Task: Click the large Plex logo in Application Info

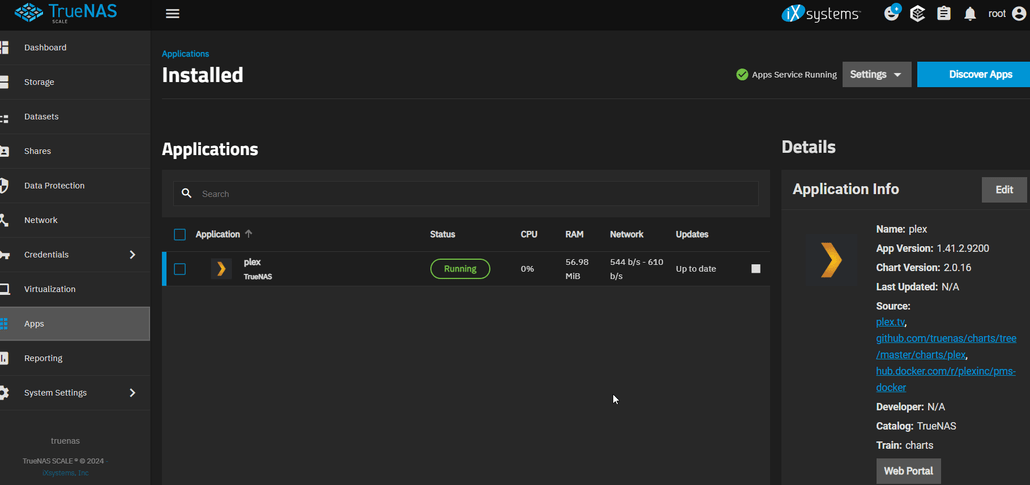Action: click(x=831, y=260)
